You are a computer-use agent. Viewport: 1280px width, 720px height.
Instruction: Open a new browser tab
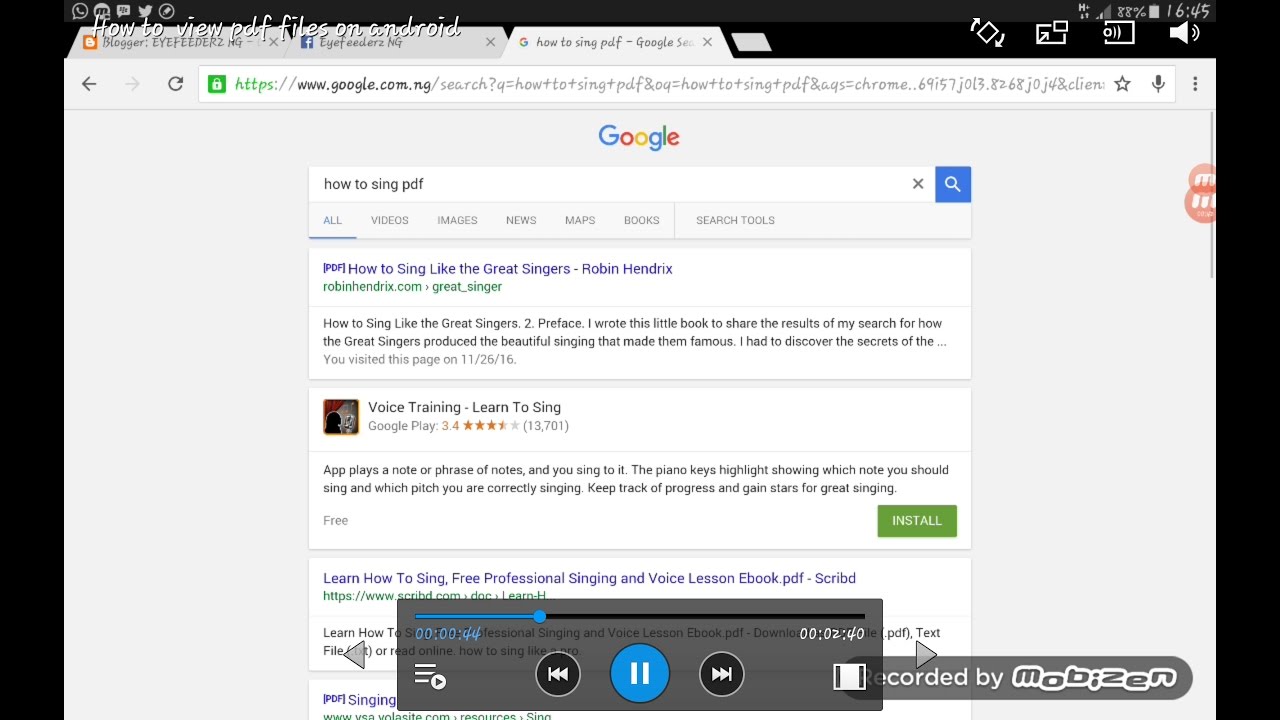click(752, 42)
